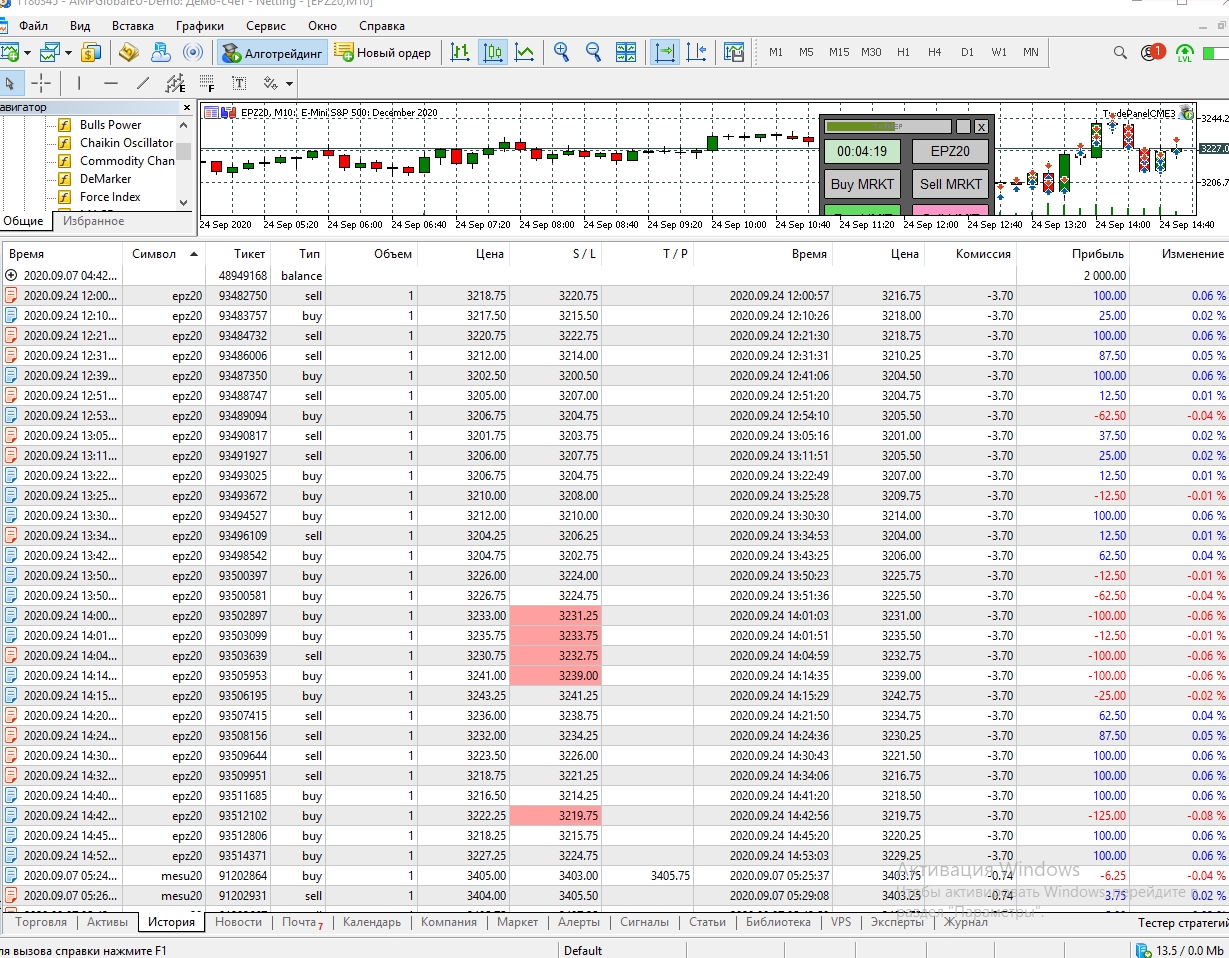
Task: Set timeframe to M5
Action: (806, 52)
